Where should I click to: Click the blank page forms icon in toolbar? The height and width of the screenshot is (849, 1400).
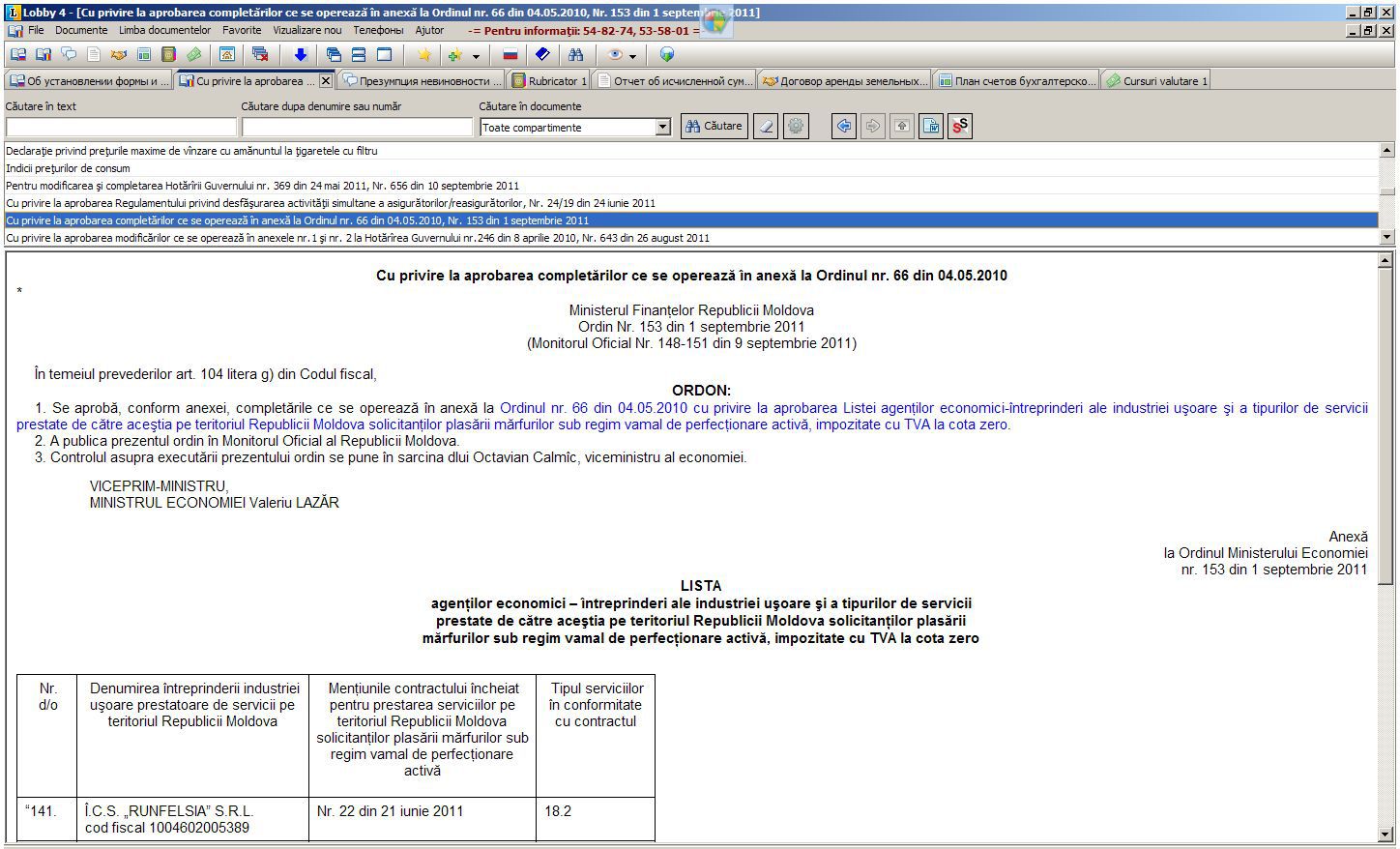pos(94,55)
